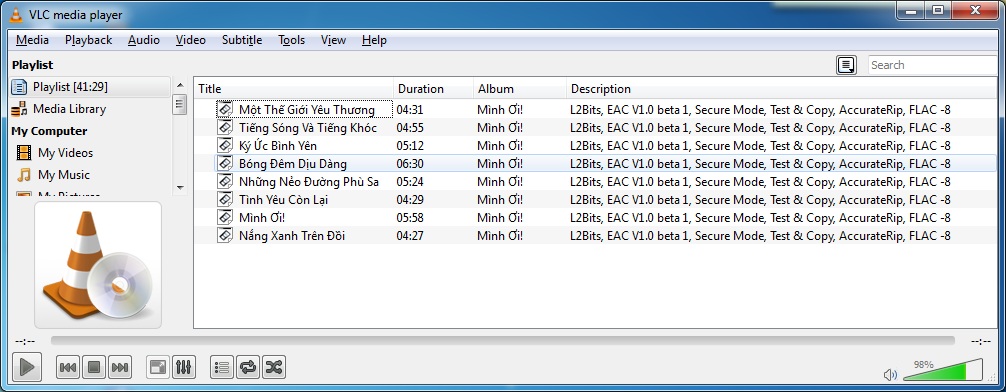Skip to next track button
1006x392 pixels.
pos(120,368)
